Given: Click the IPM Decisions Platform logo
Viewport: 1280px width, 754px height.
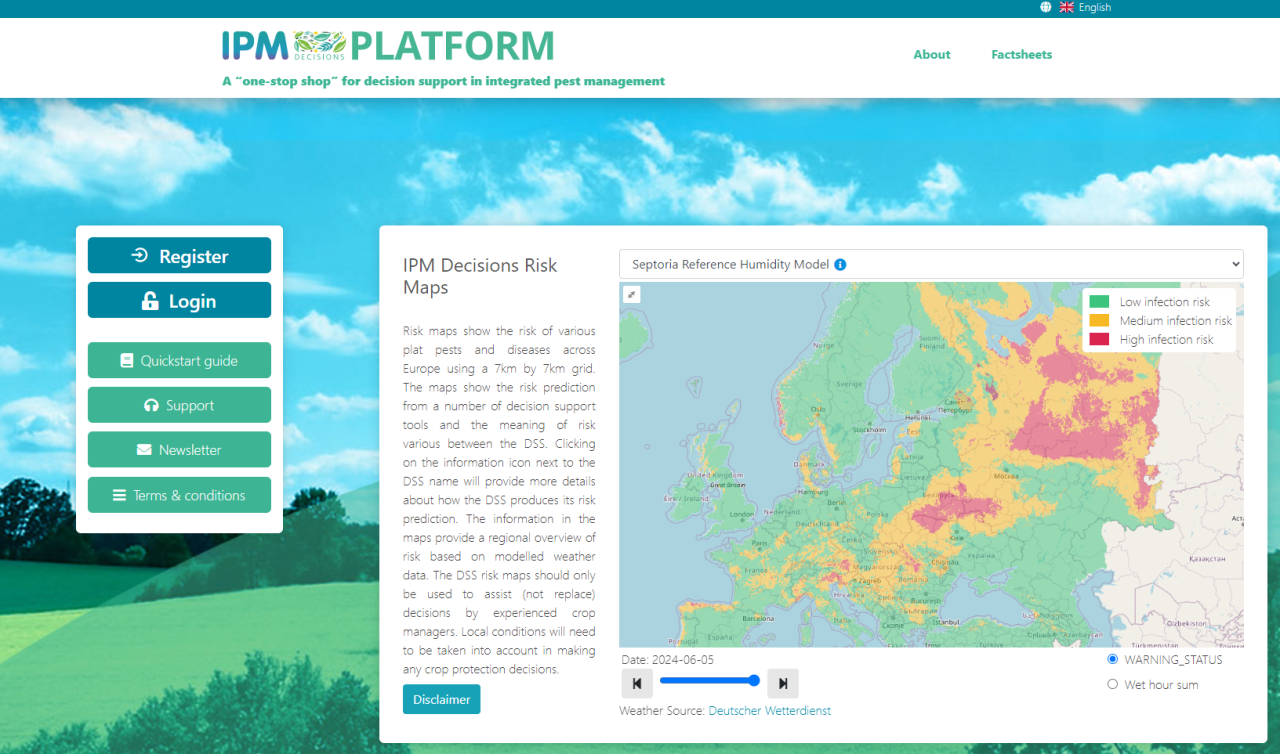Looking at the screenshot, I should point(388,46).
